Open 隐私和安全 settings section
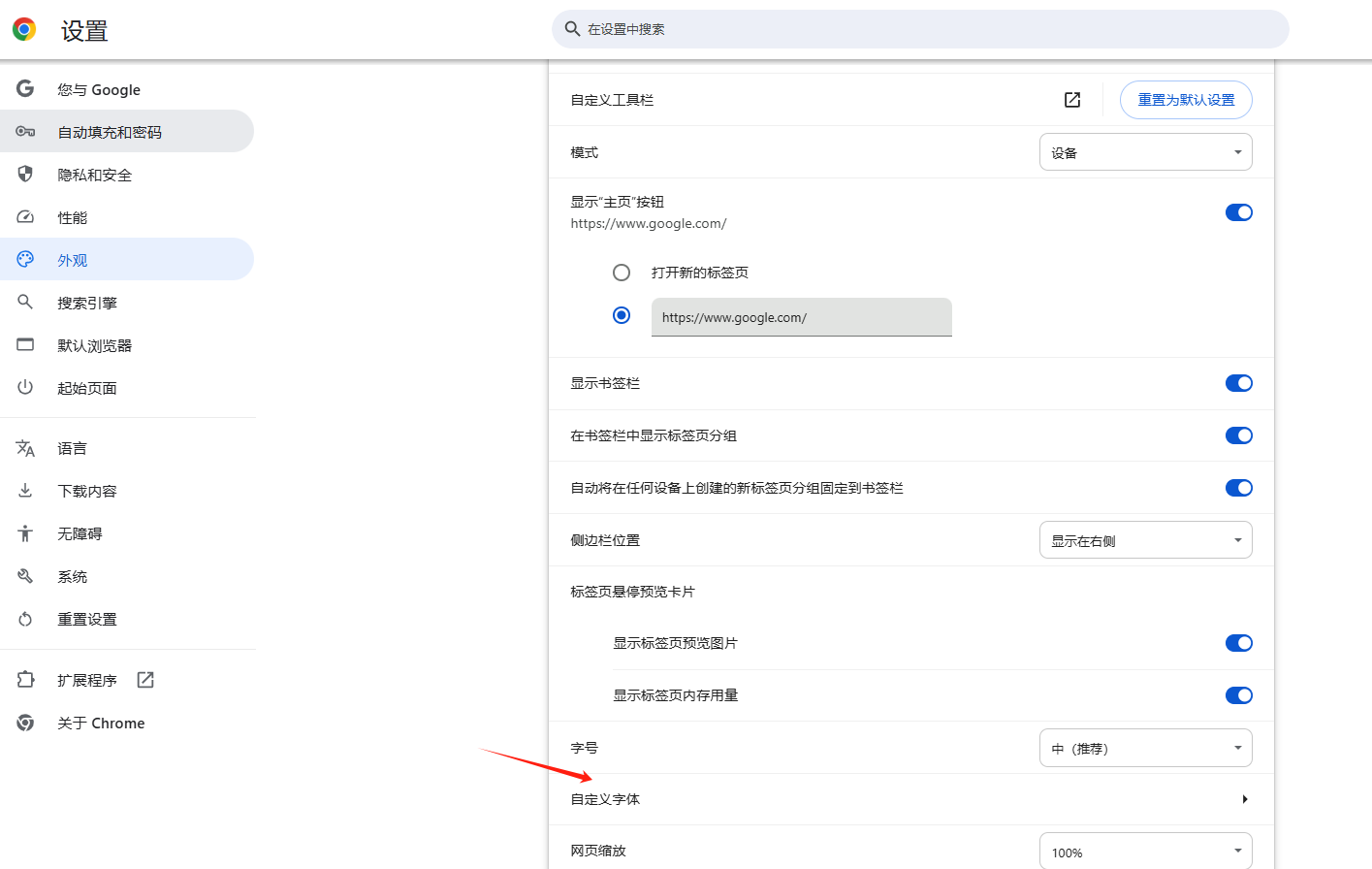This screenshot has height=869, width=1372. 127,175
